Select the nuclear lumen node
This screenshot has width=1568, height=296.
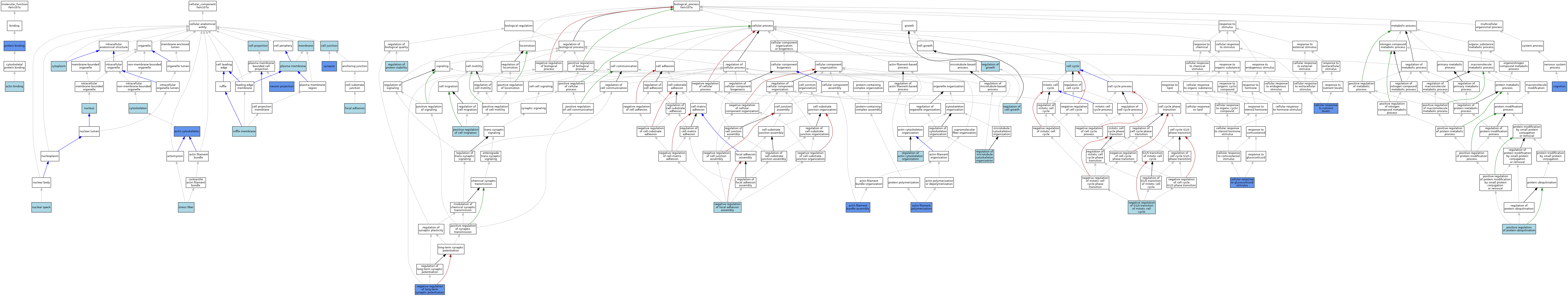[x=89, y=132]
